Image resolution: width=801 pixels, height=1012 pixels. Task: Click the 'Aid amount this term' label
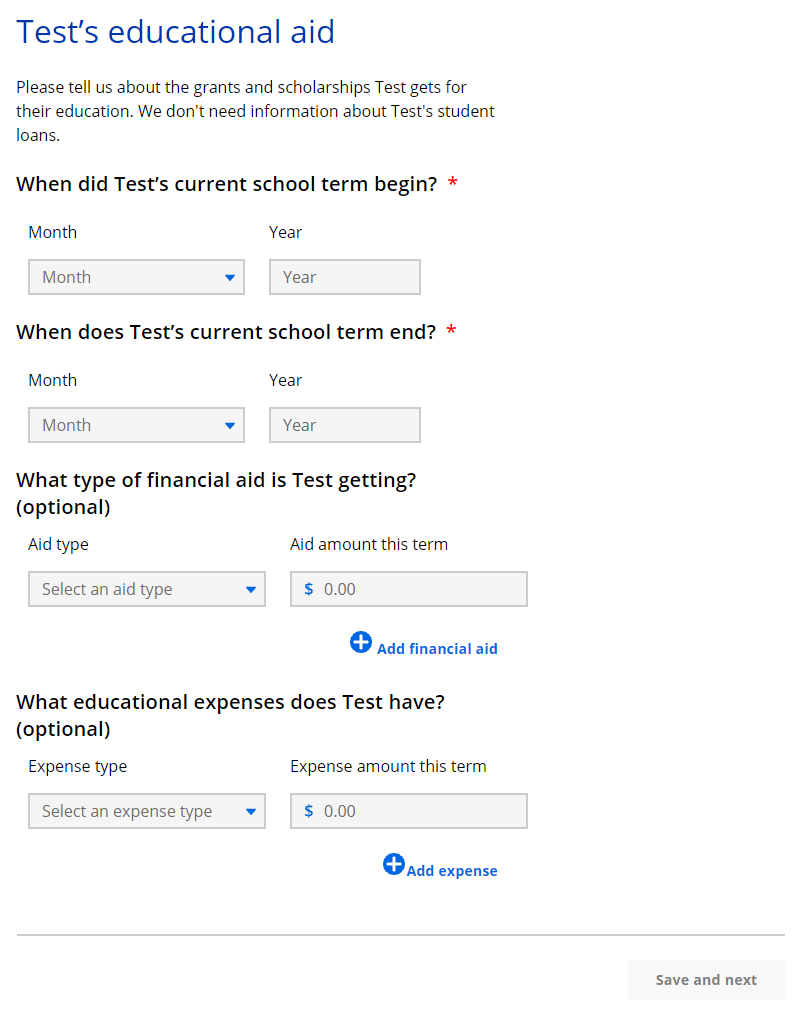pos(369,544)
